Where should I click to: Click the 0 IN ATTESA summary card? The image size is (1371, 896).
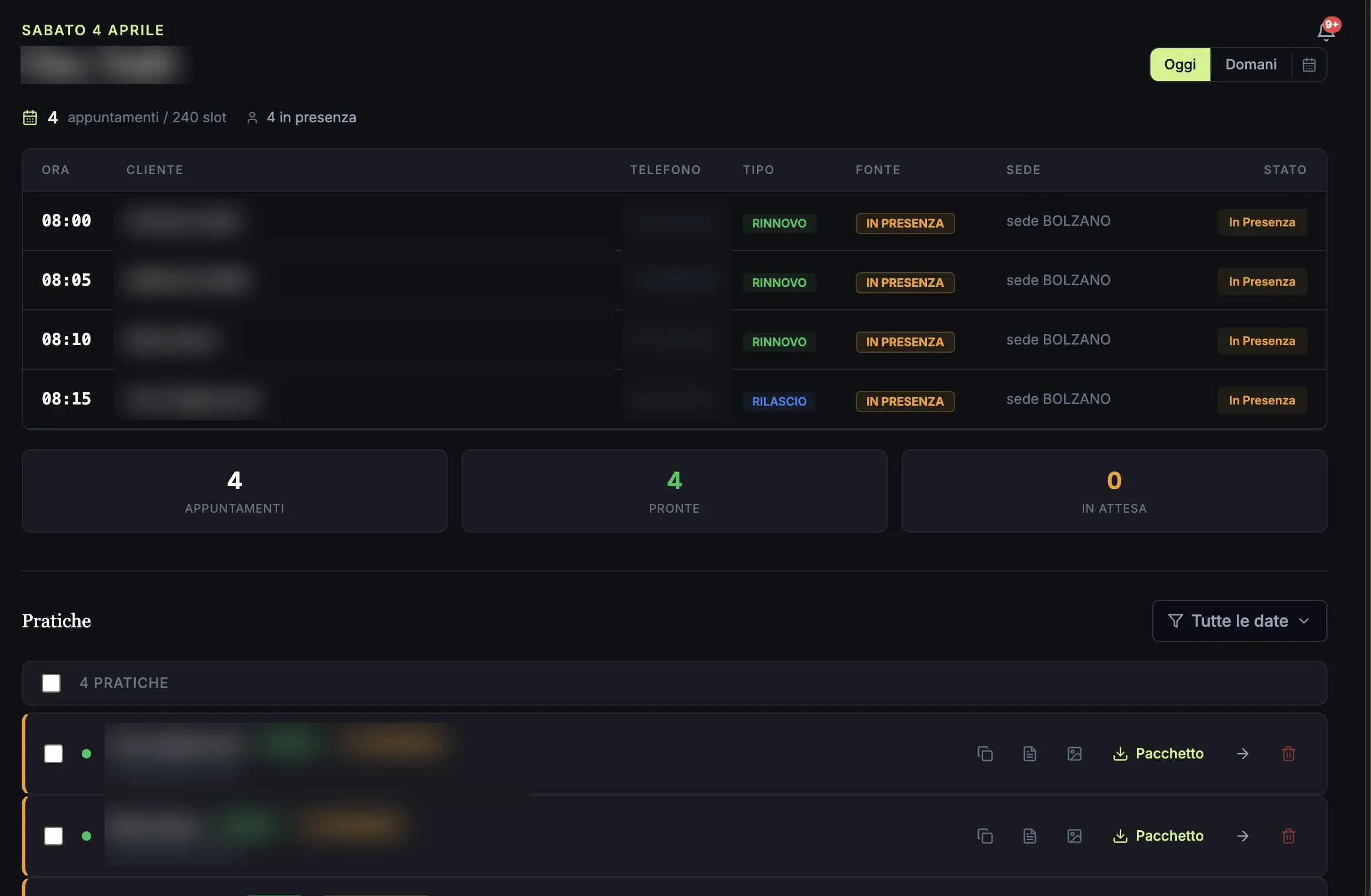click(1114, 492)
